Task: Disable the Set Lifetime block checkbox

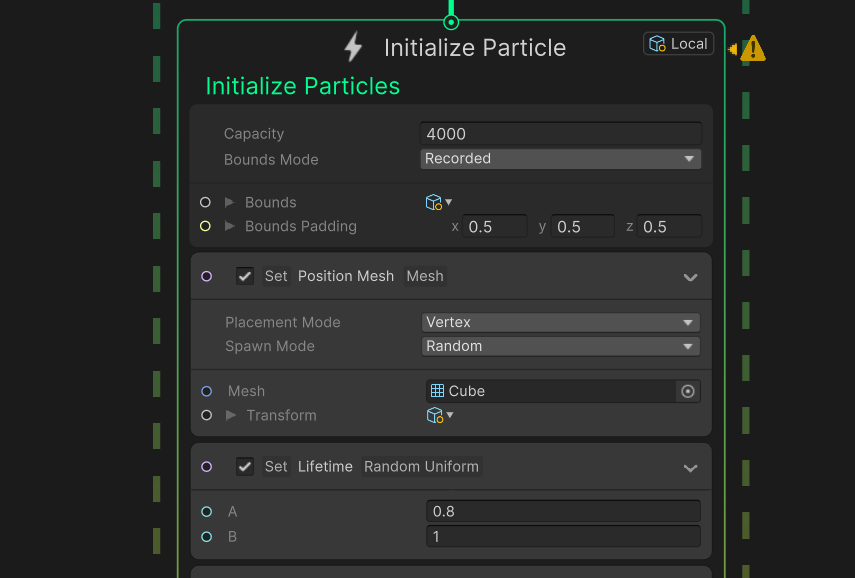Action: 245,467
